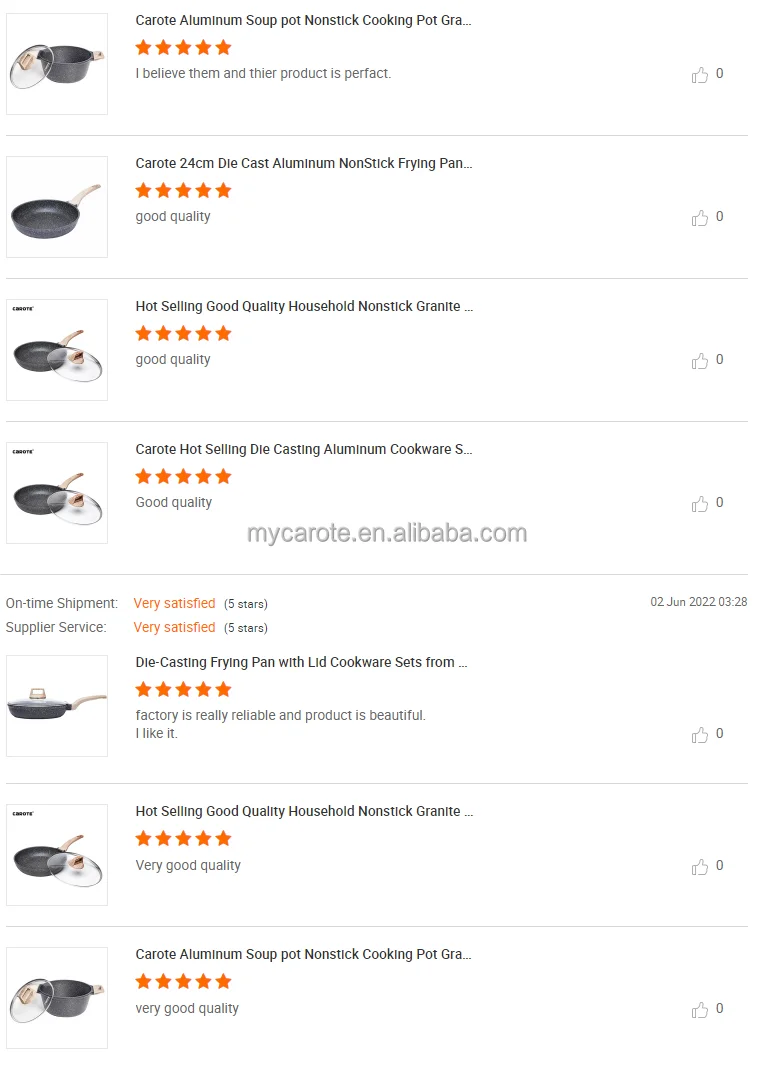This screenshot has height=1067, width=773.
Task: Like the Household Granite review reading "Very good quality"
Action: (x=700, y=867)
